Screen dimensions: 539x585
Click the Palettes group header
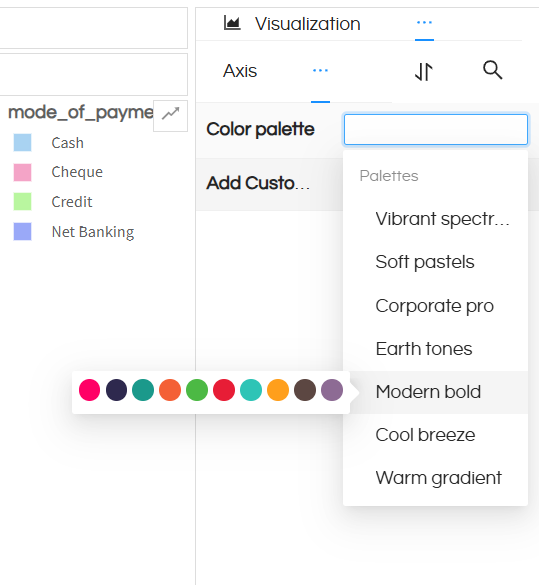click(389, 176)
